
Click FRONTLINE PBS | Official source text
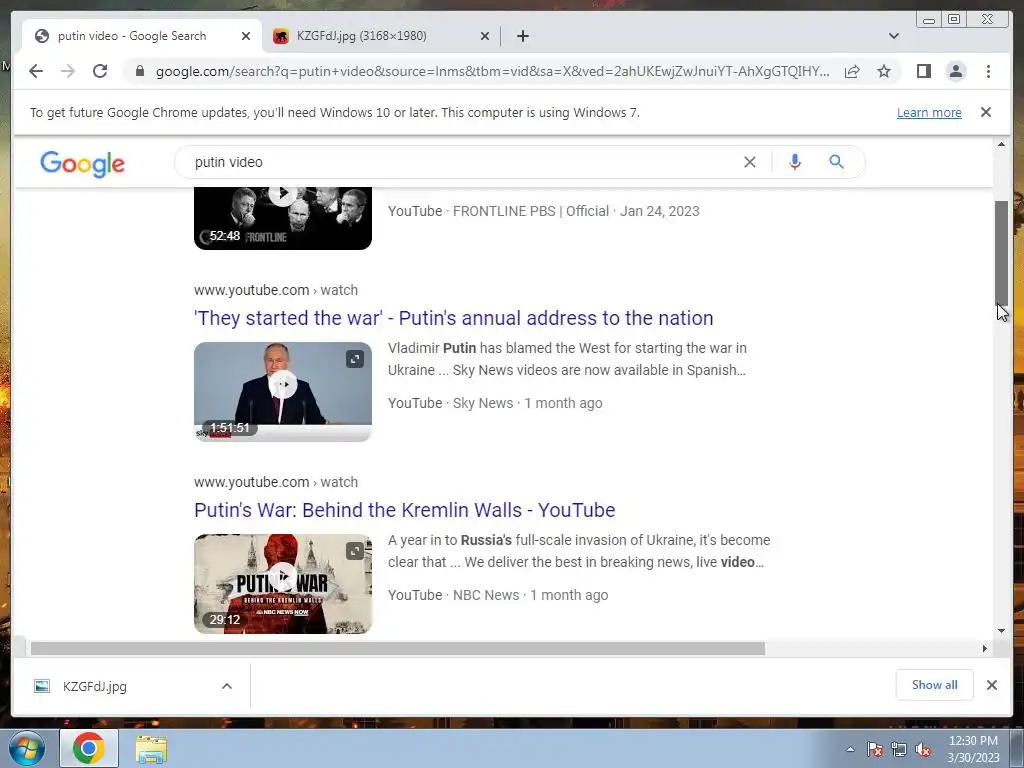click(531, 212)
